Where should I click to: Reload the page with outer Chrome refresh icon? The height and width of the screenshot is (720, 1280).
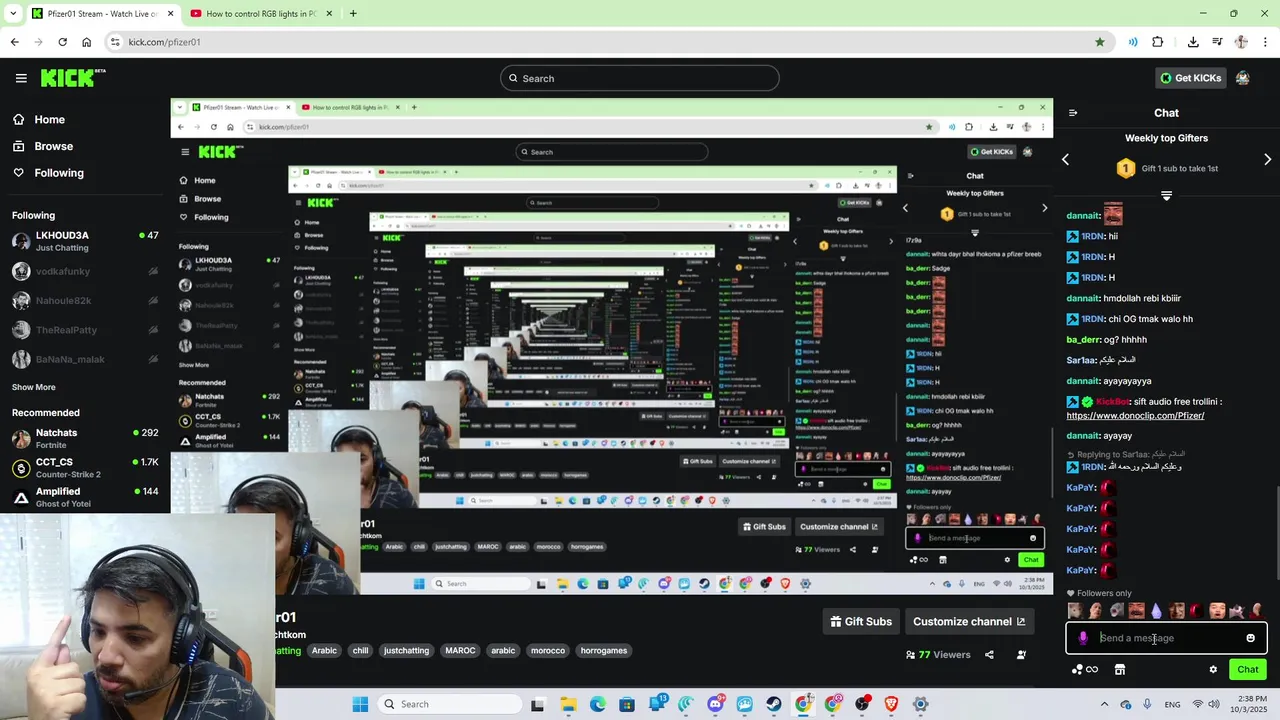(62, 42)
